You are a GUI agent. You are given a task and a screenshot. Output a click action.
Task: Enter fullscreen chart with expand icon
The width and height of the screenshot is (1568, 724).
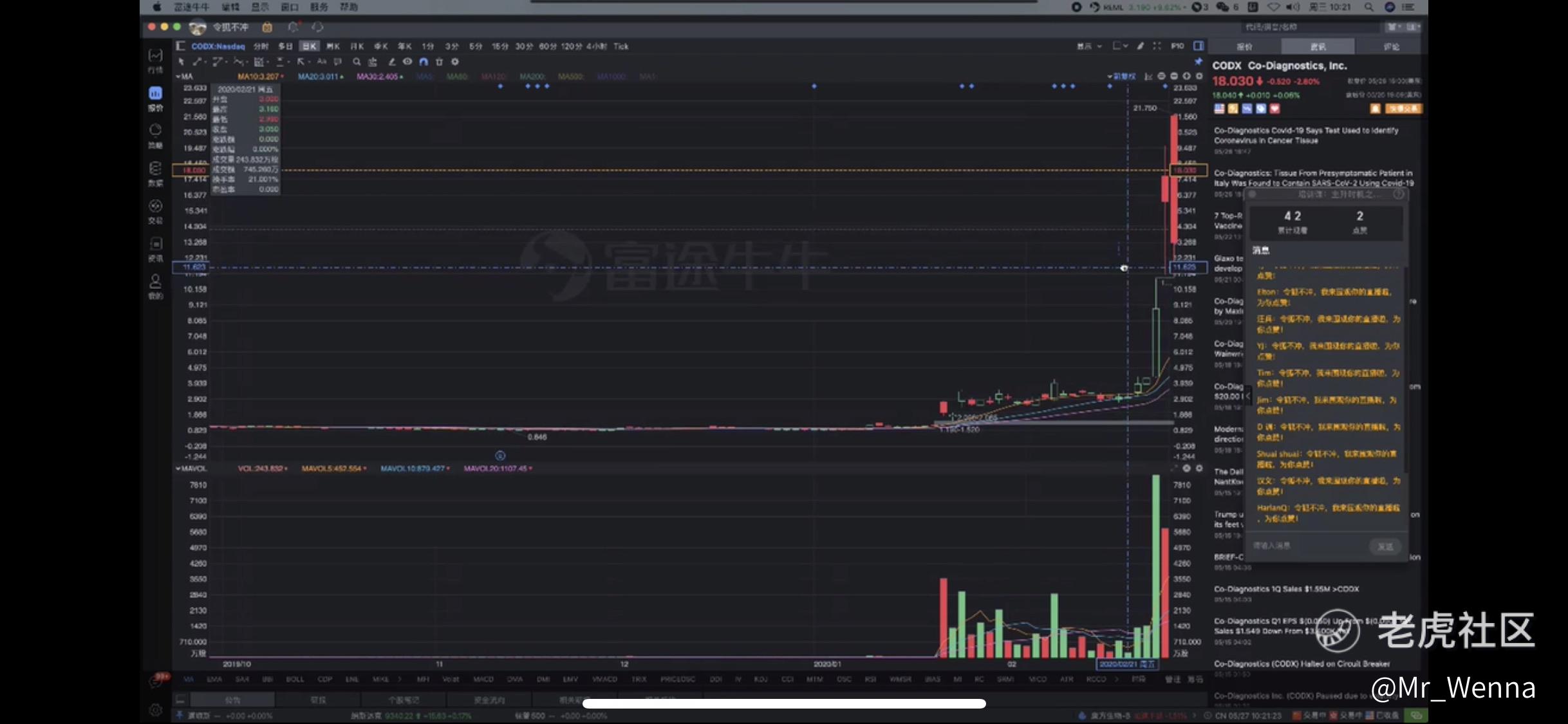1157,46
